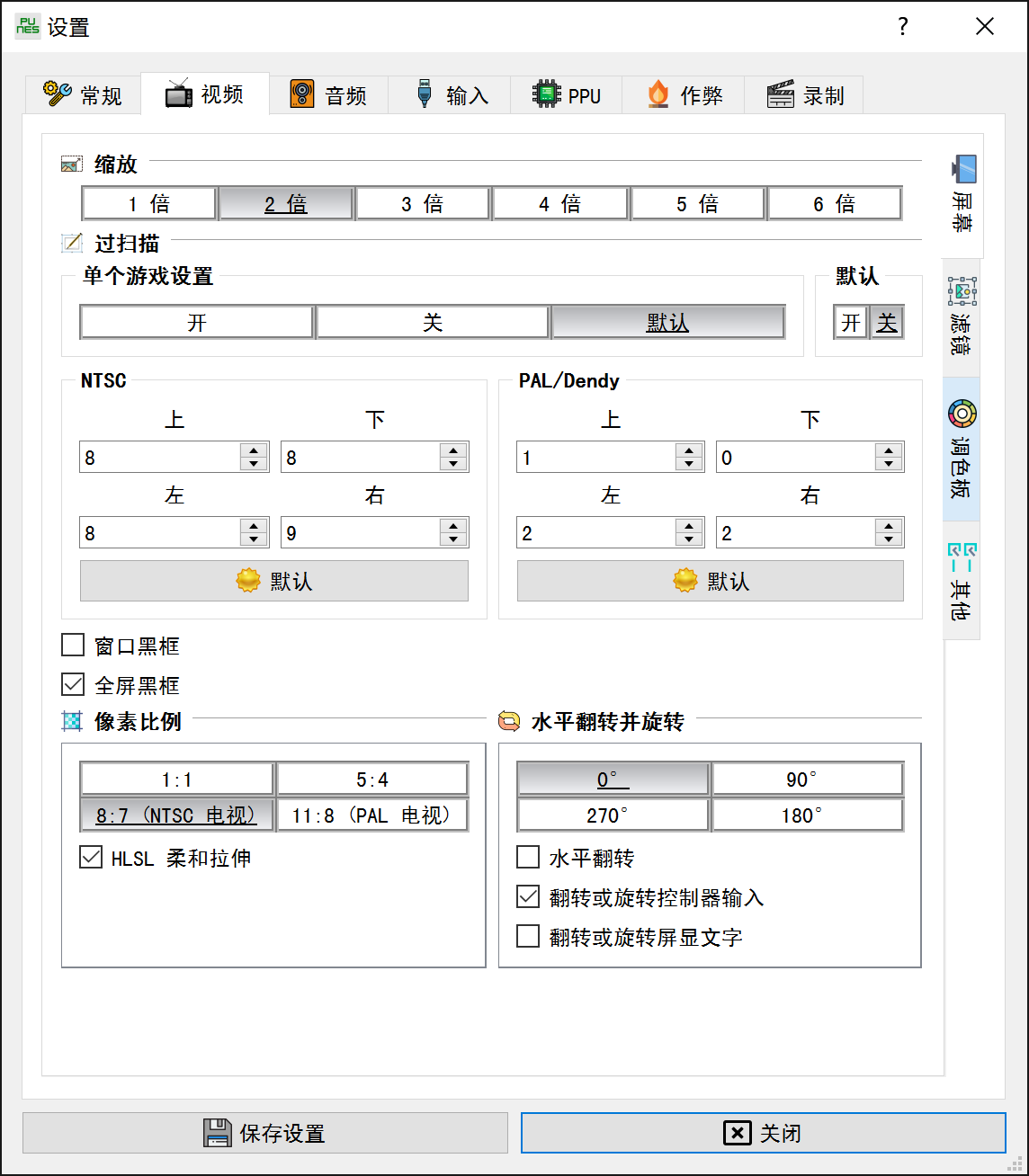Choose 5 倍 scaling
Image resolution: width=1029 pixels, height=1176 pixels.
[x=697, y=203]
